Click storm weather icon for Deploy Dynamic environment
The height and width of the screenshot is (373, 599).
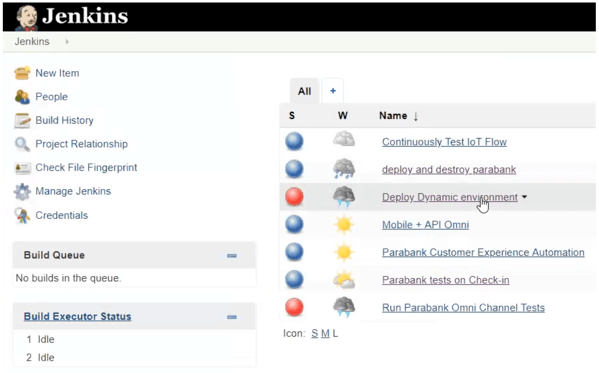pos(344,196)
